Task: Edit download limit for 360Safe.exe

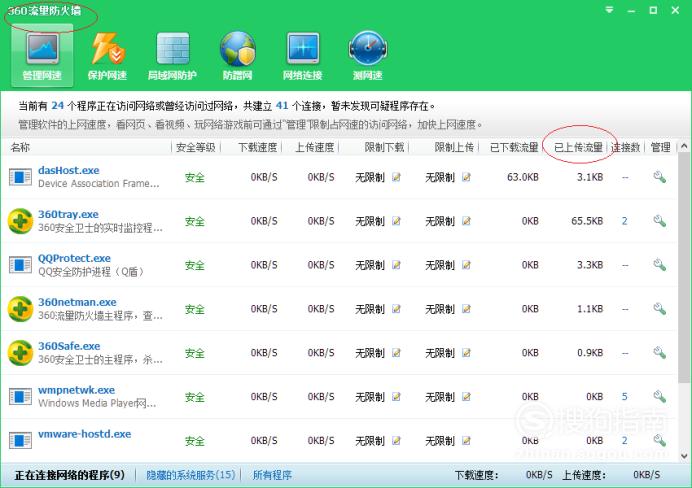Action: (396, 353)
